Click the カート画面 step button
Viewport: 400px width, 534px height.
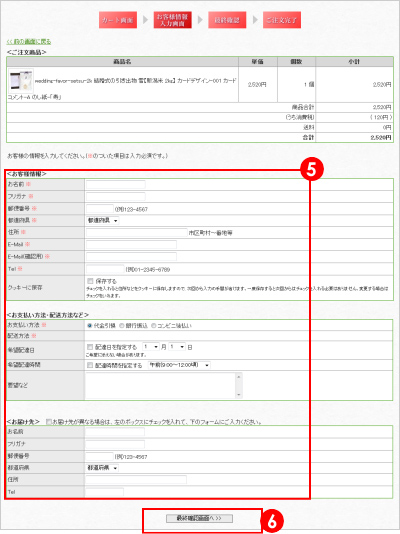click(x=118, y=20)
